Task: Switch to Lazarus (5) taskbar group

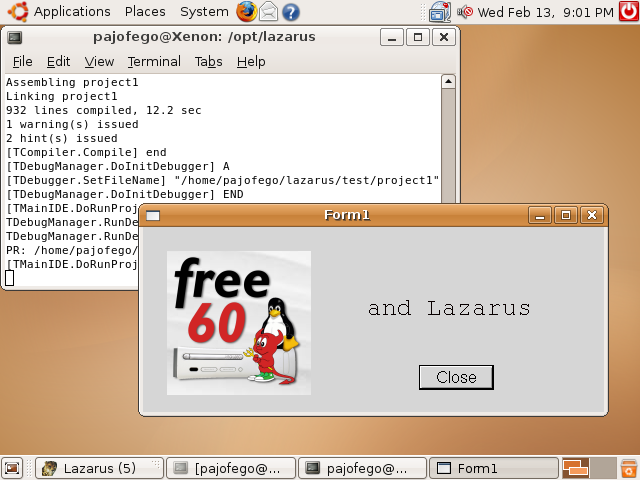Action: pyautogui.click(x=99, y=468)
